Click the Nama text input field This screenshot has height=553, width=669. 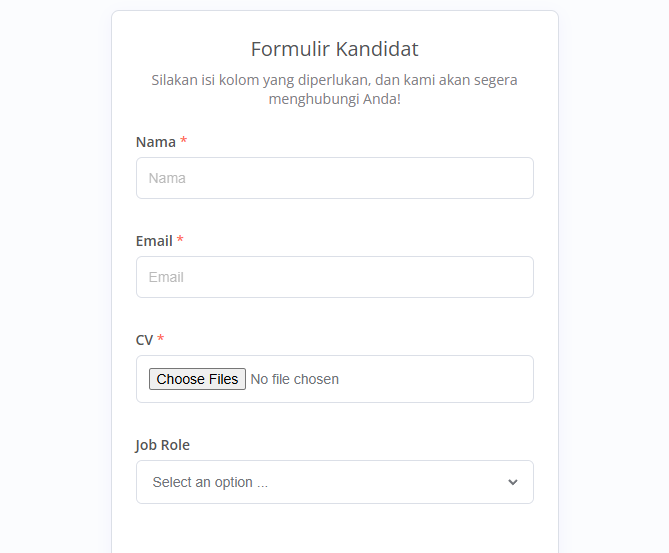[334, 178]
